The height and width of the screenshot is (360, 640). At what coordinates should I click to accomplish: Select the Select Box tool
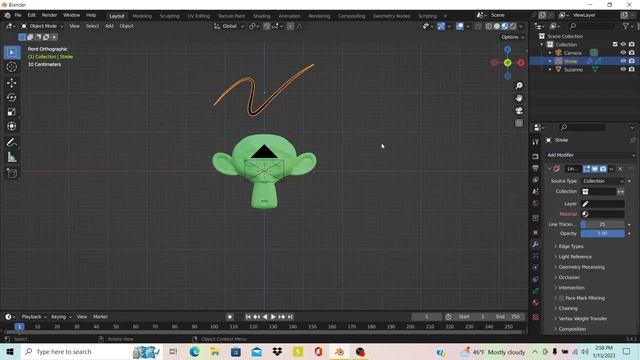click(x=12, y=53)
